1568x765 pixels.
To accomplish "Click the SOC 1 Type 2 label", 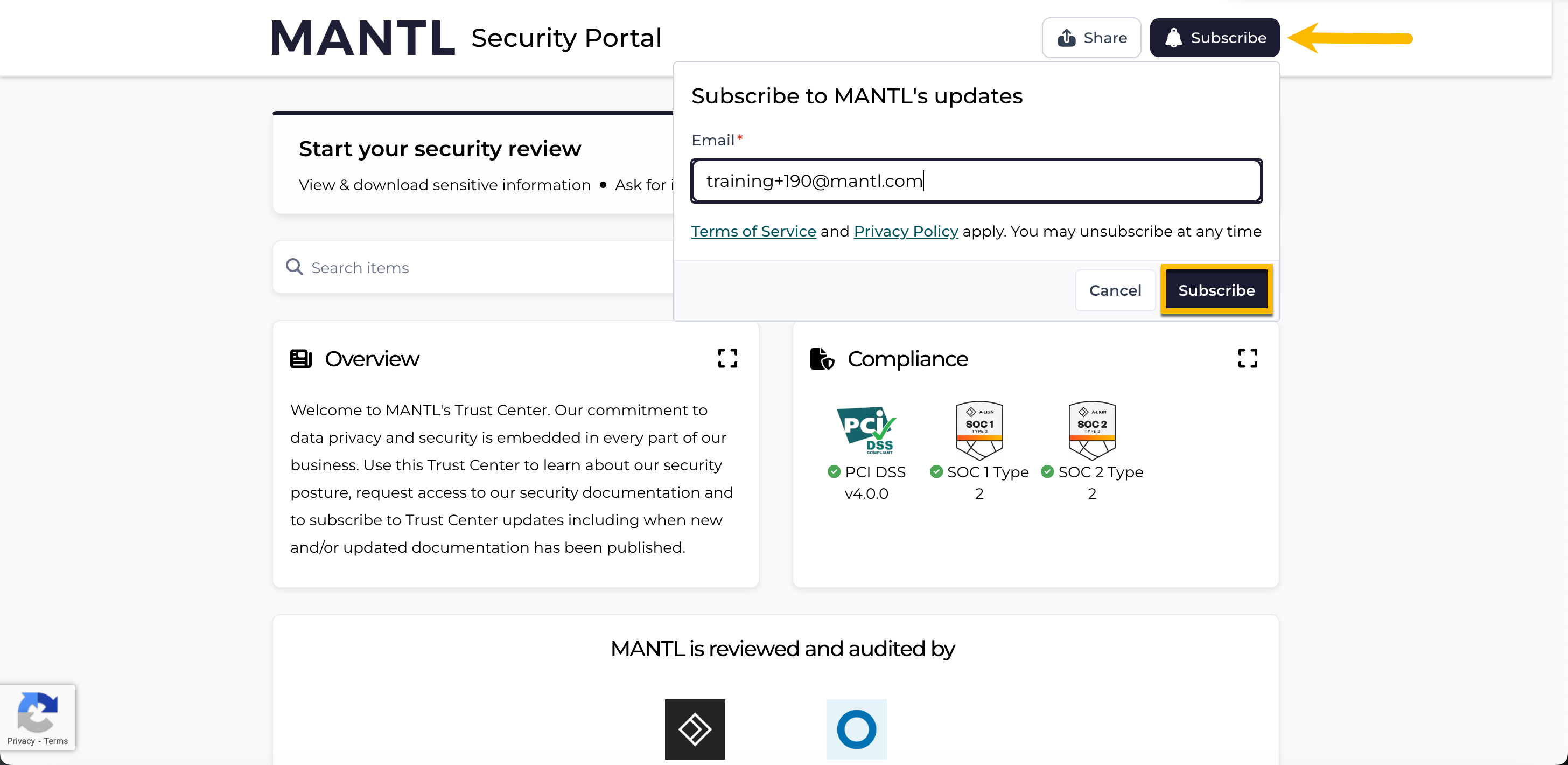I will click(x=988, y=482).
